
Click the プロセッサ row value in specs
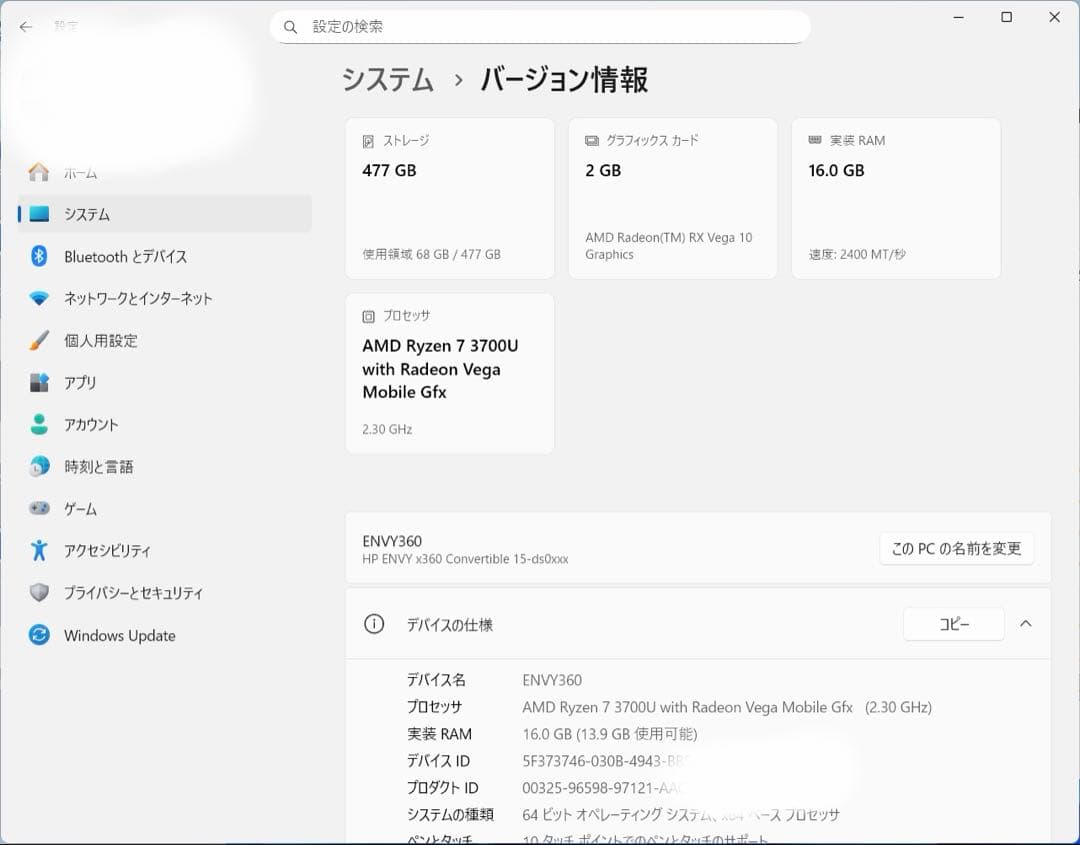(x=727, y=707)
